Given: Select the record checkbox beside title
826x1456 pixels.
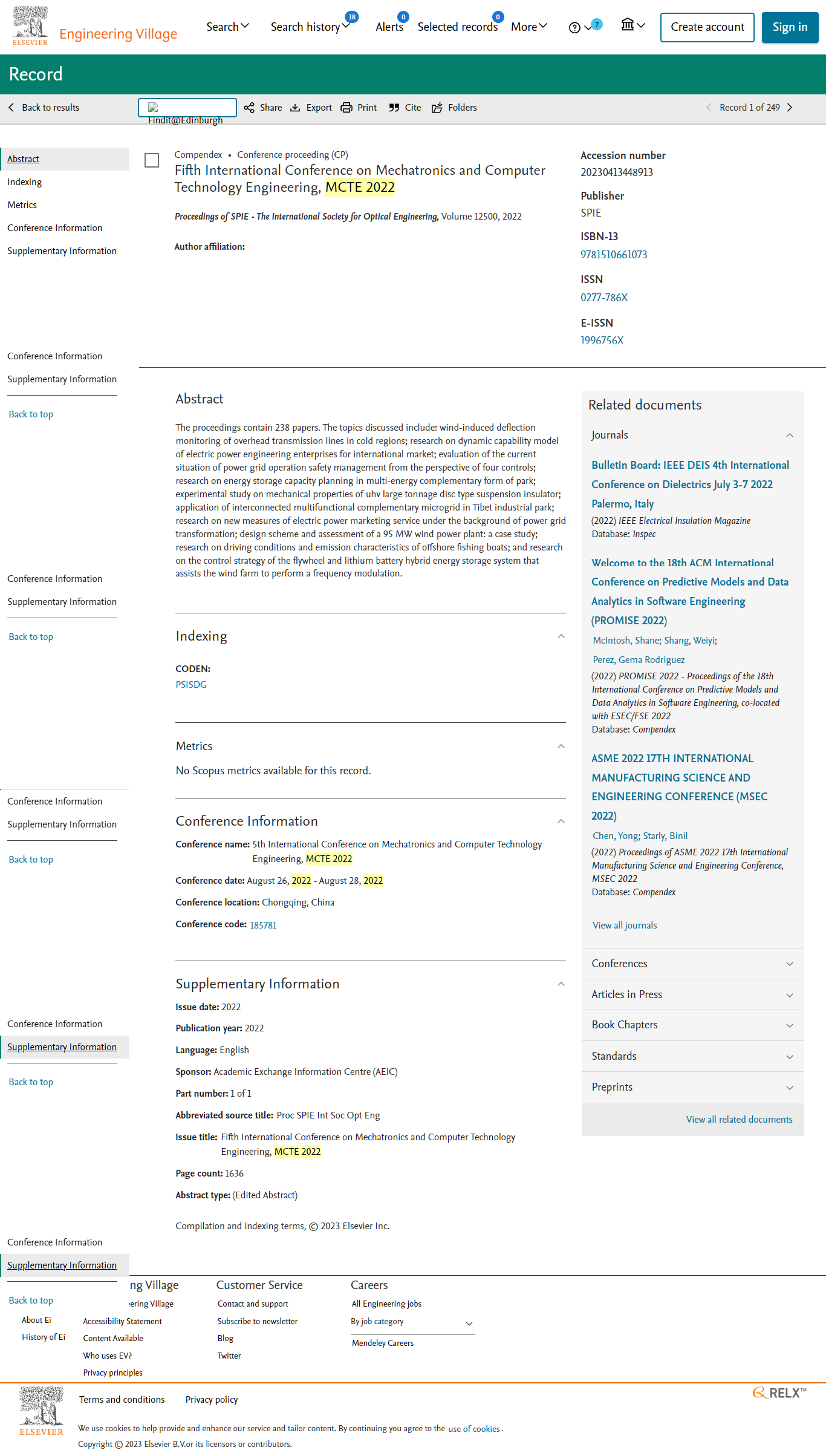Looking at the screenshot, I should tap(152, 160).
